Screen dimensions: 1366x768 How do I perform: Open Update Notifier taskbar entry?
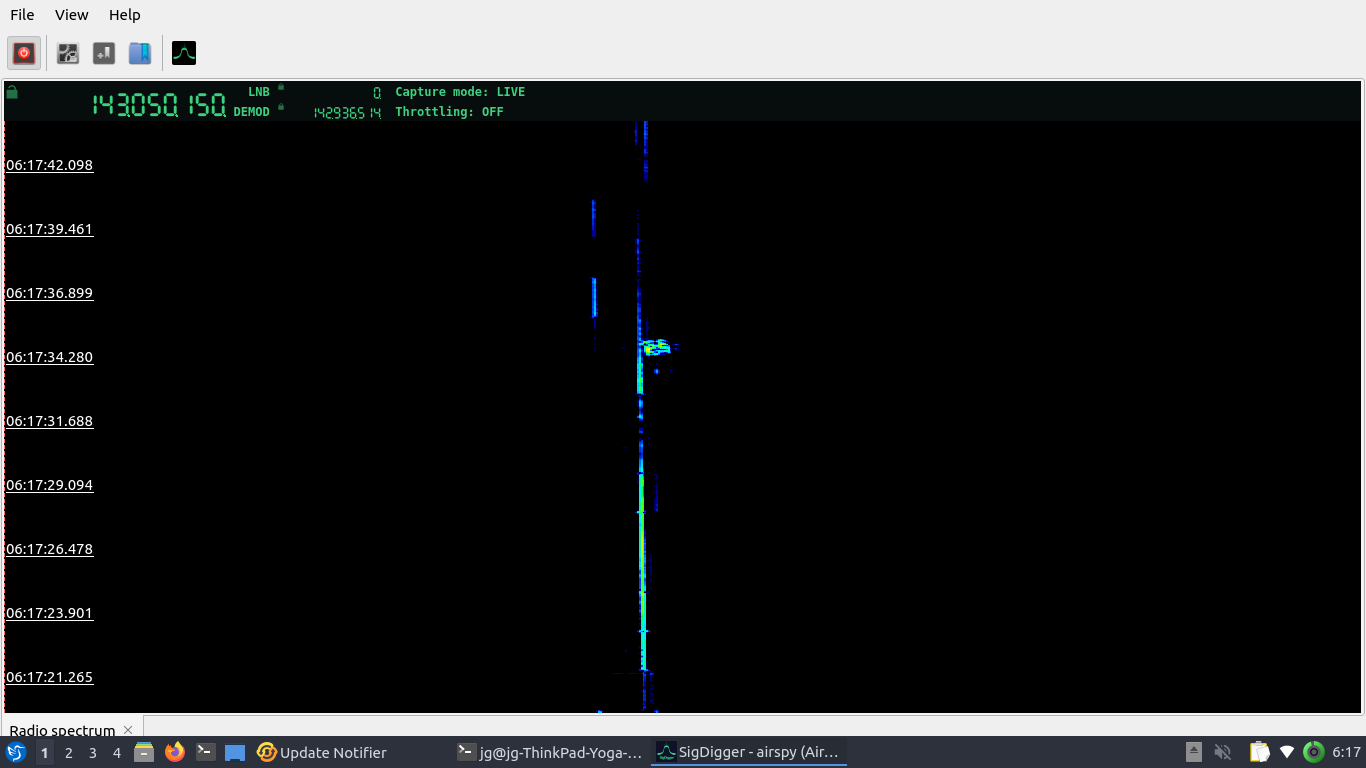pyautogui.click(x=322, y=752)
